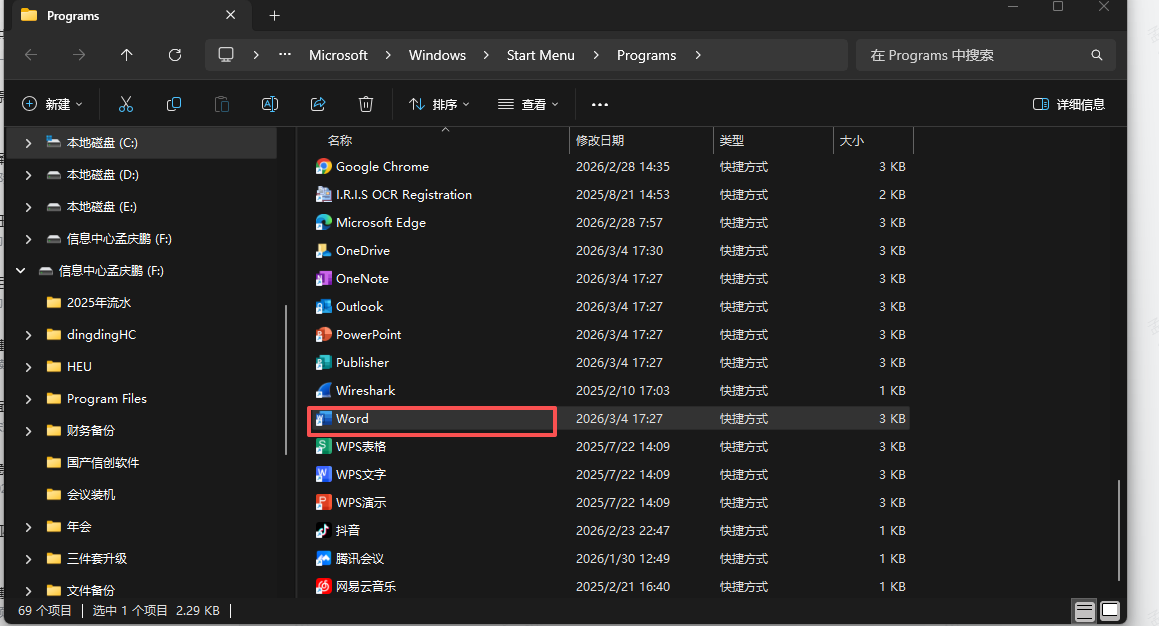The image size is (1159, 626).
Task: Open the 排序 sort dropdown
Action: pos(438,104)
